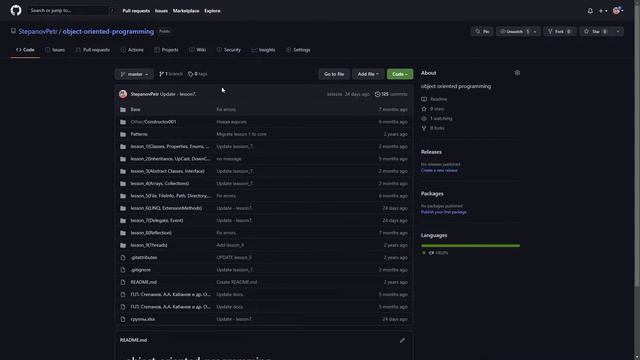Open the lesson_3 Abstract Classes folder

tap(167, 171)
